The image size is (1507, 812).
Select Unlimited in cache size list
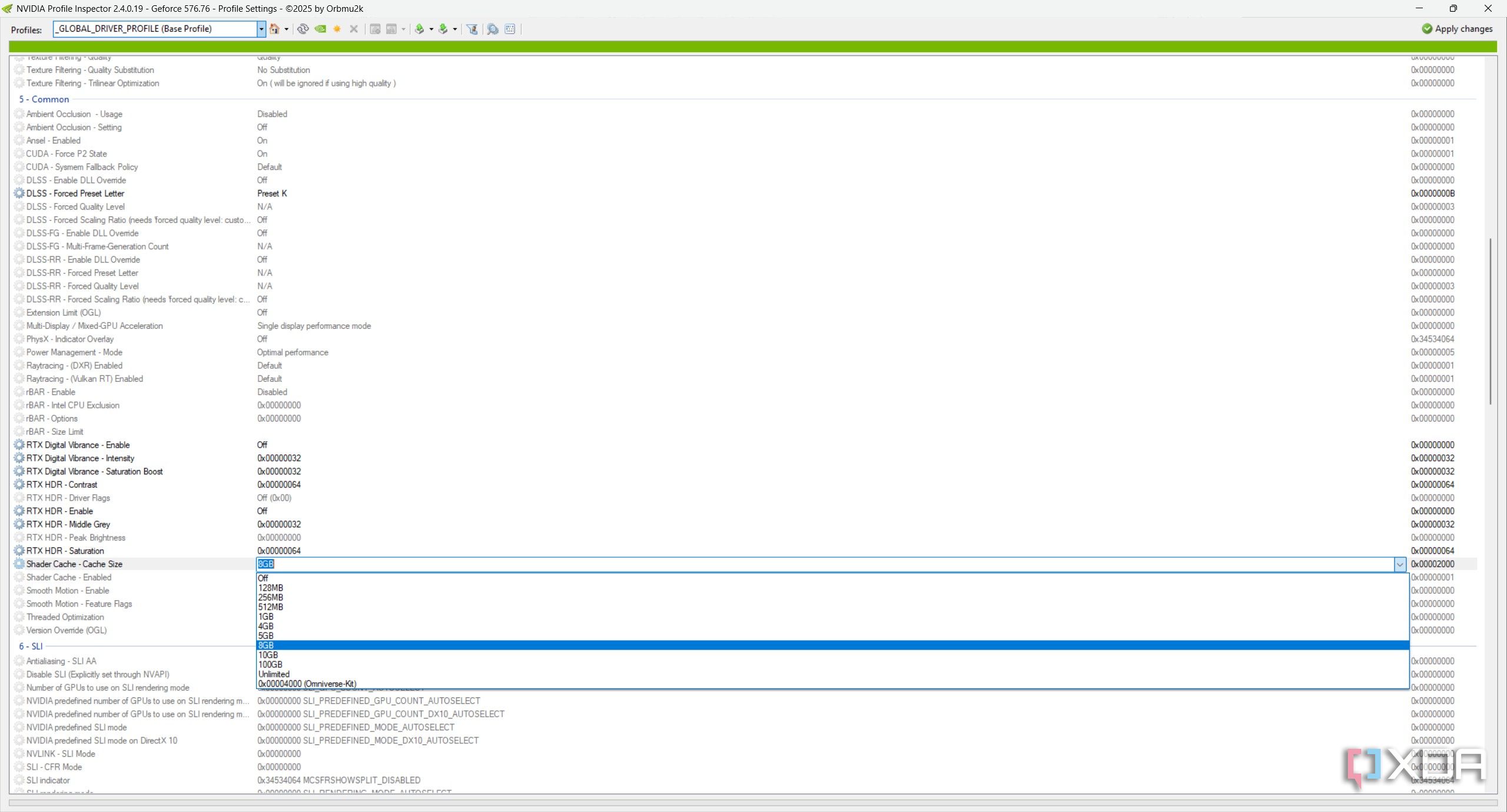pos(832,674)
